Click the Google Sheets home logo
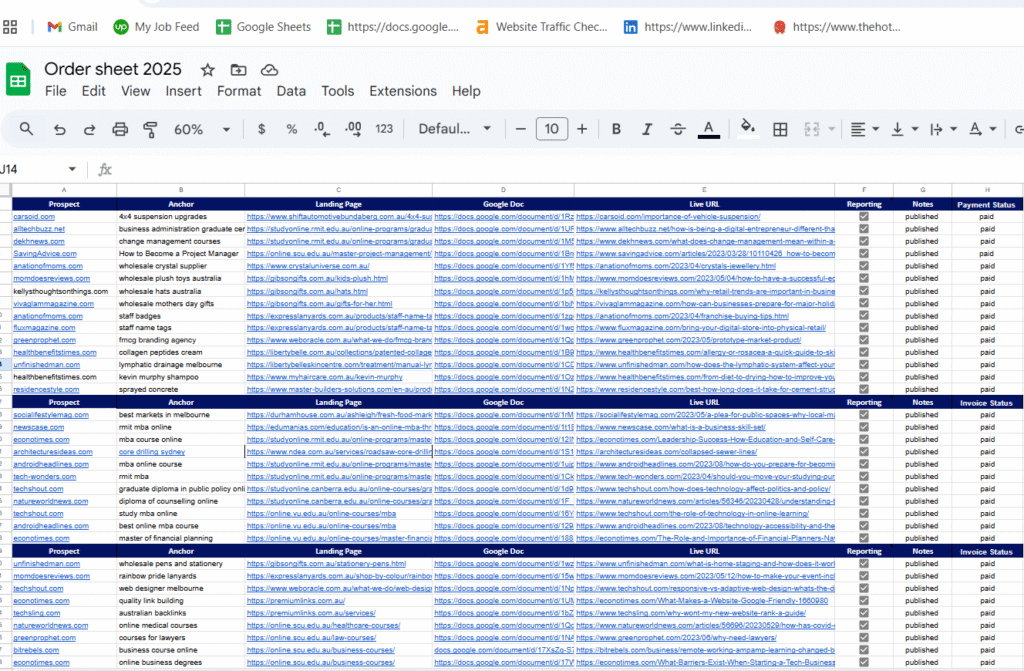 pos(18,79)
